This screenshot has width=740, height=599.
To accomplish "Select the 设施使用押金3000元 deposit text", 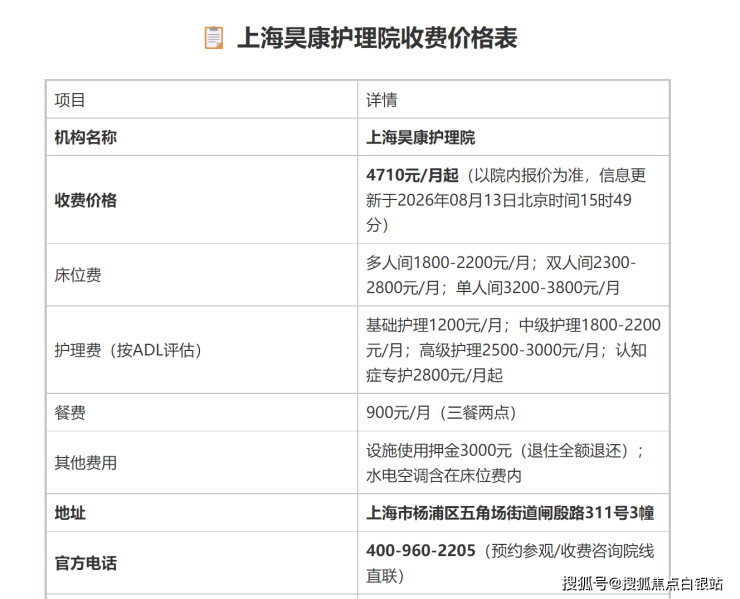I will 439,450.
